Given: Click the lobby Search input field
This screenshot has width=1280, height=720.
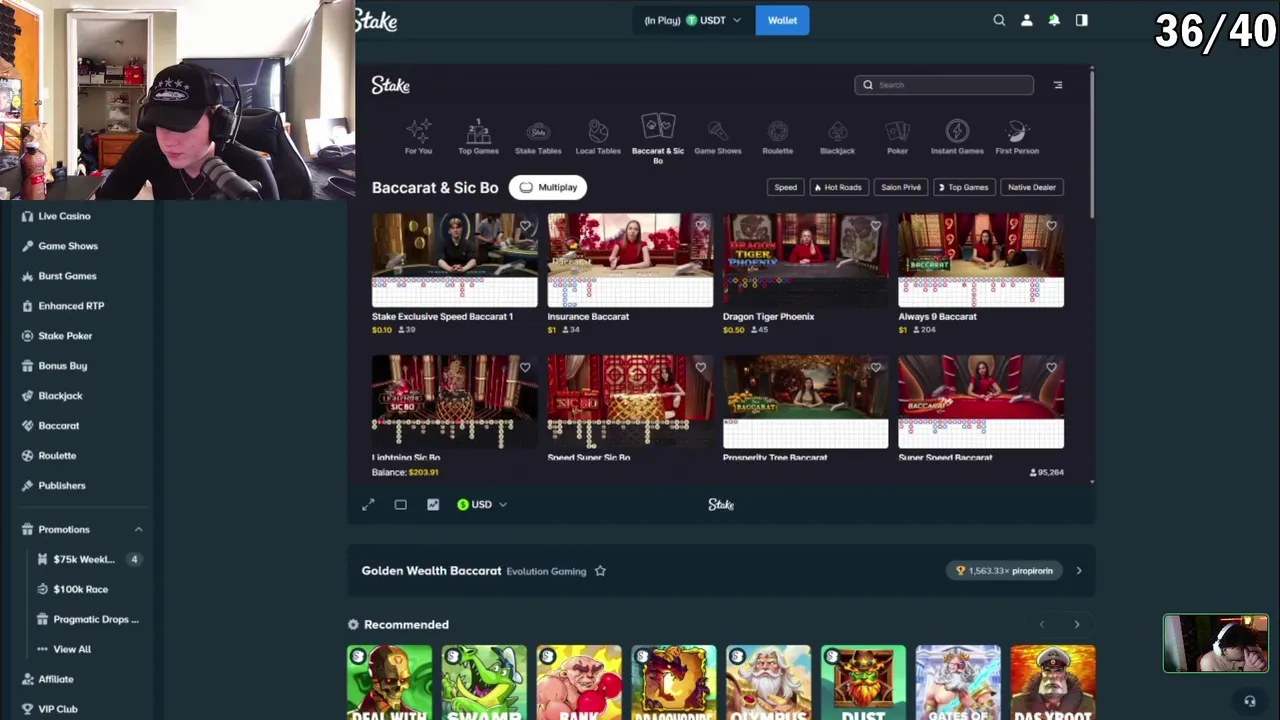Looking at the screenshot, I should pos(944,85).
